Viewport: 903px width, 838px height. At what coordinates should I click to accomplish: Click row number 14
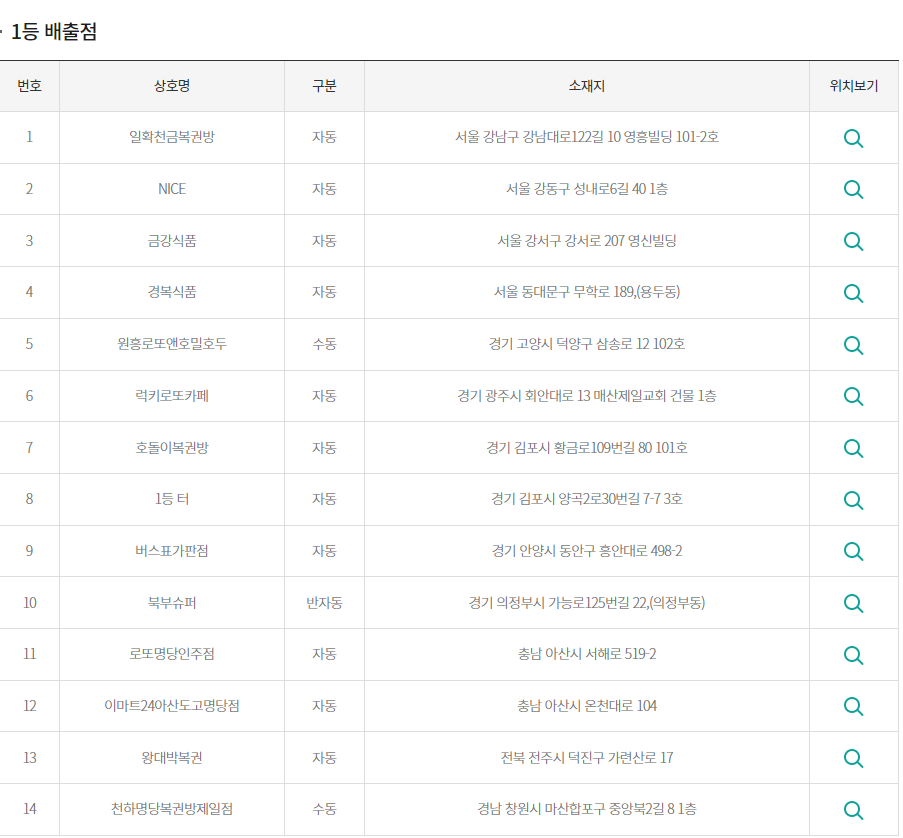tap(29, 809)
